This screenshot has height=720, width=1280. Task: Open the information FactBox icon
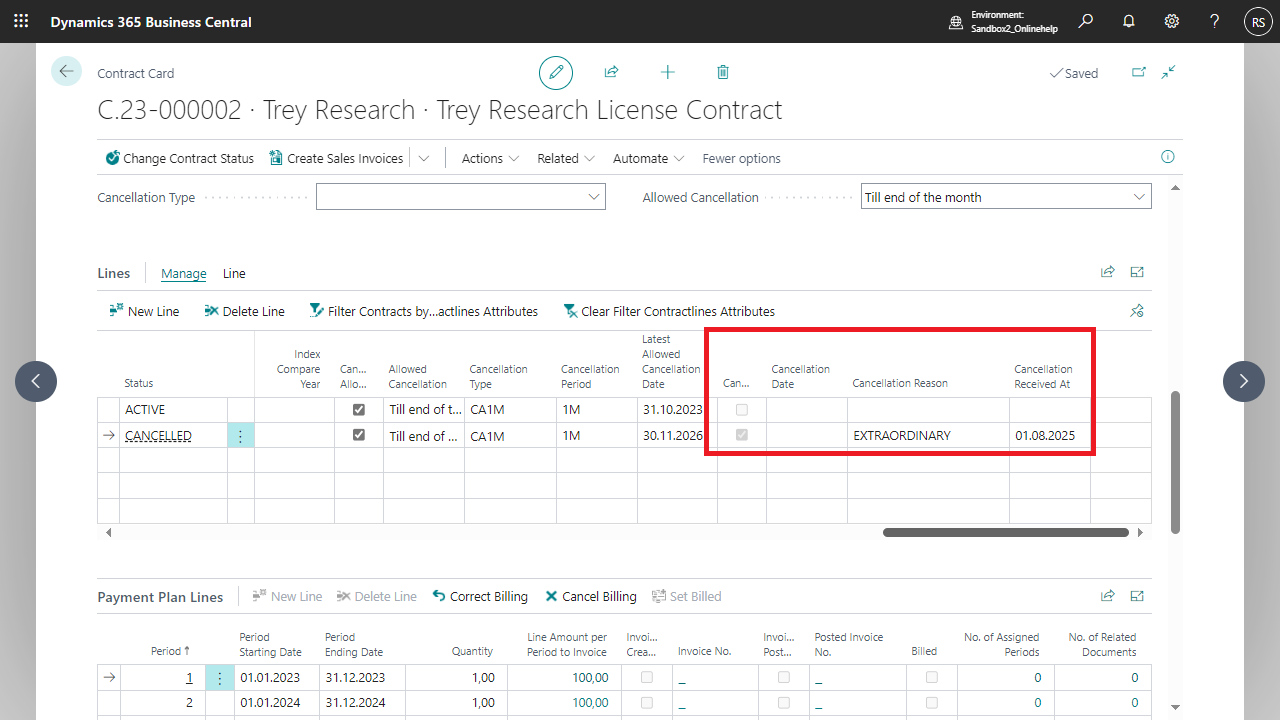click(1167, 157)
